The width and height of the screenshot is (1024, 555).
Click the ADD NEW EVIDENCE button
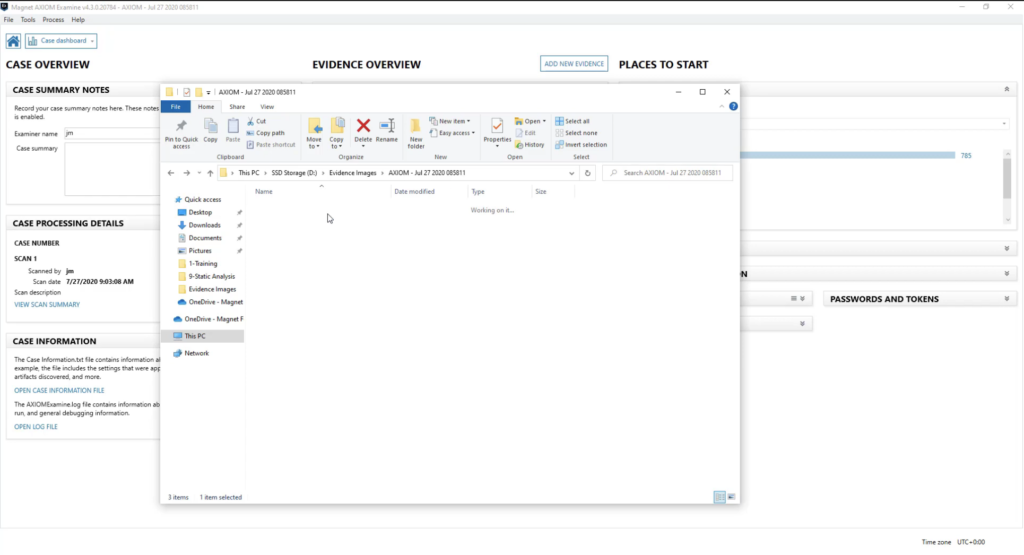click(x=573, y=63)
